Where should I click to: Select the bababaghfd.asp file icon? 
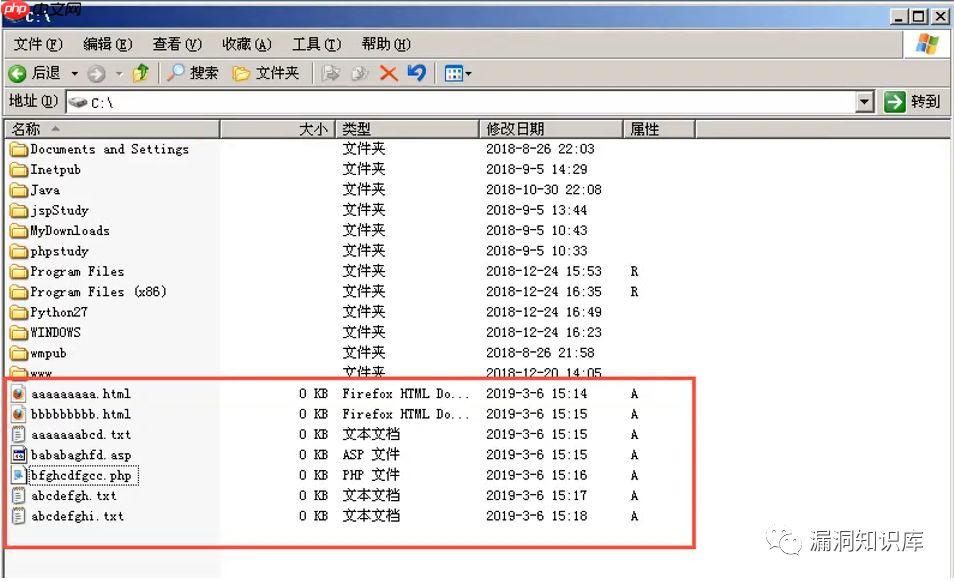19,455
